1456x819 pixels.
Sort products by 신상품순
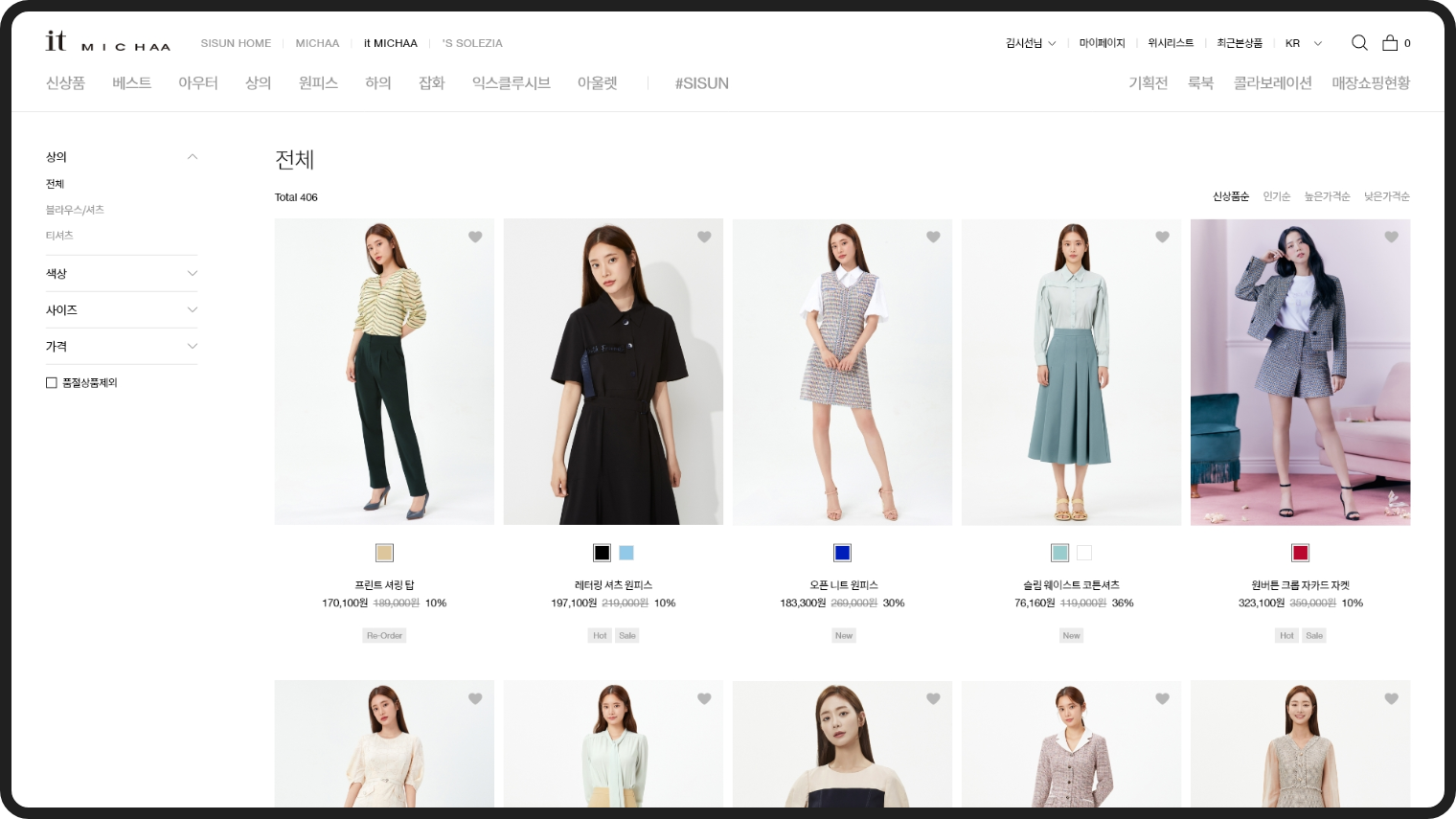[x=1231, y=196]
